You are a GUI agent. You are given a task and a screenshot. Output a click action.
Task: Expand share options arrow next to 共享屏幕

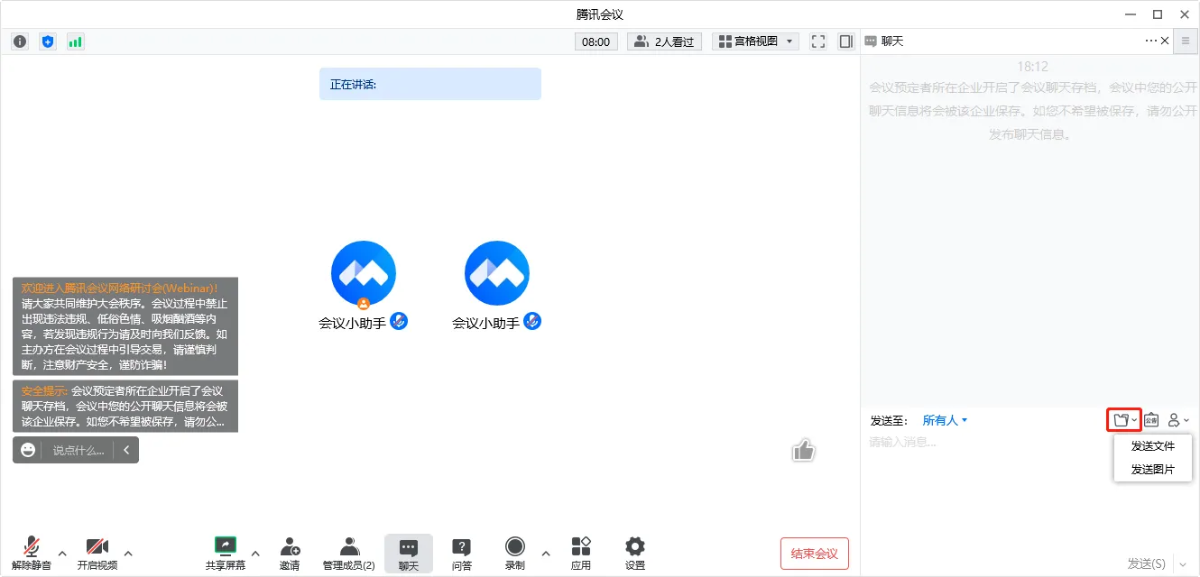pyautogui.click(x=255, y=552)
